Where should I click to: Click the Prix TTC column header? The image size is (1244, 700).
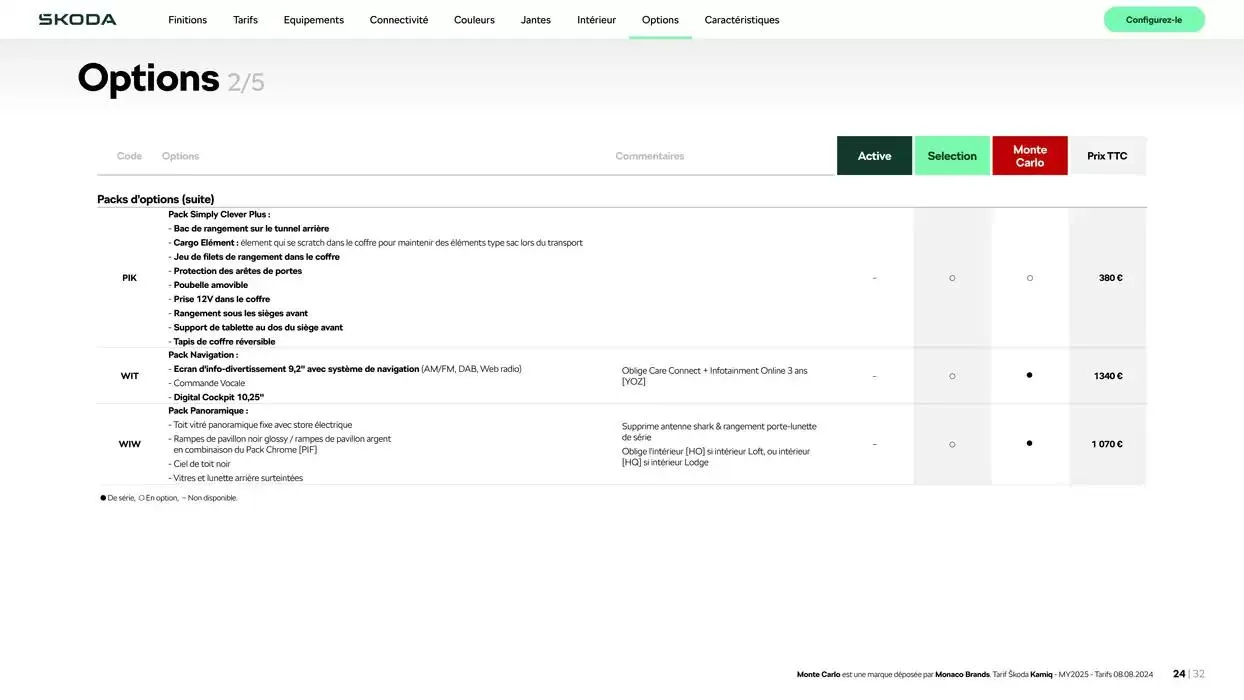(1107, 156)
